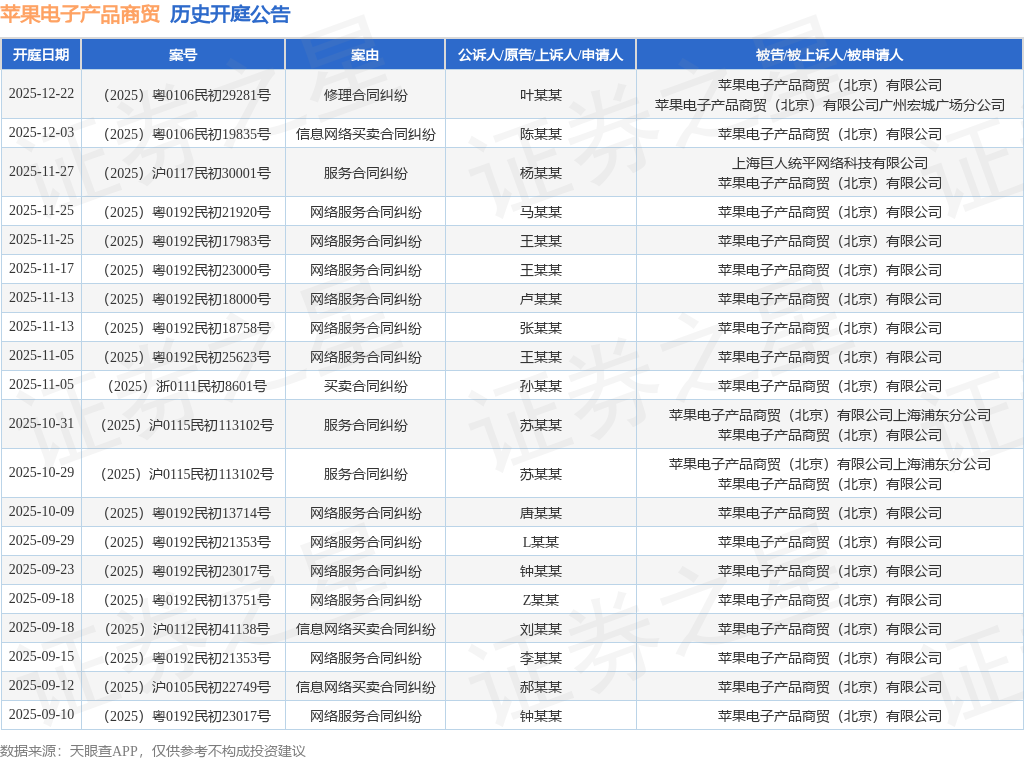Click plaintiff 刘某某
The height and width of the screenshot is (760, 1024).
tap(541, 629)
